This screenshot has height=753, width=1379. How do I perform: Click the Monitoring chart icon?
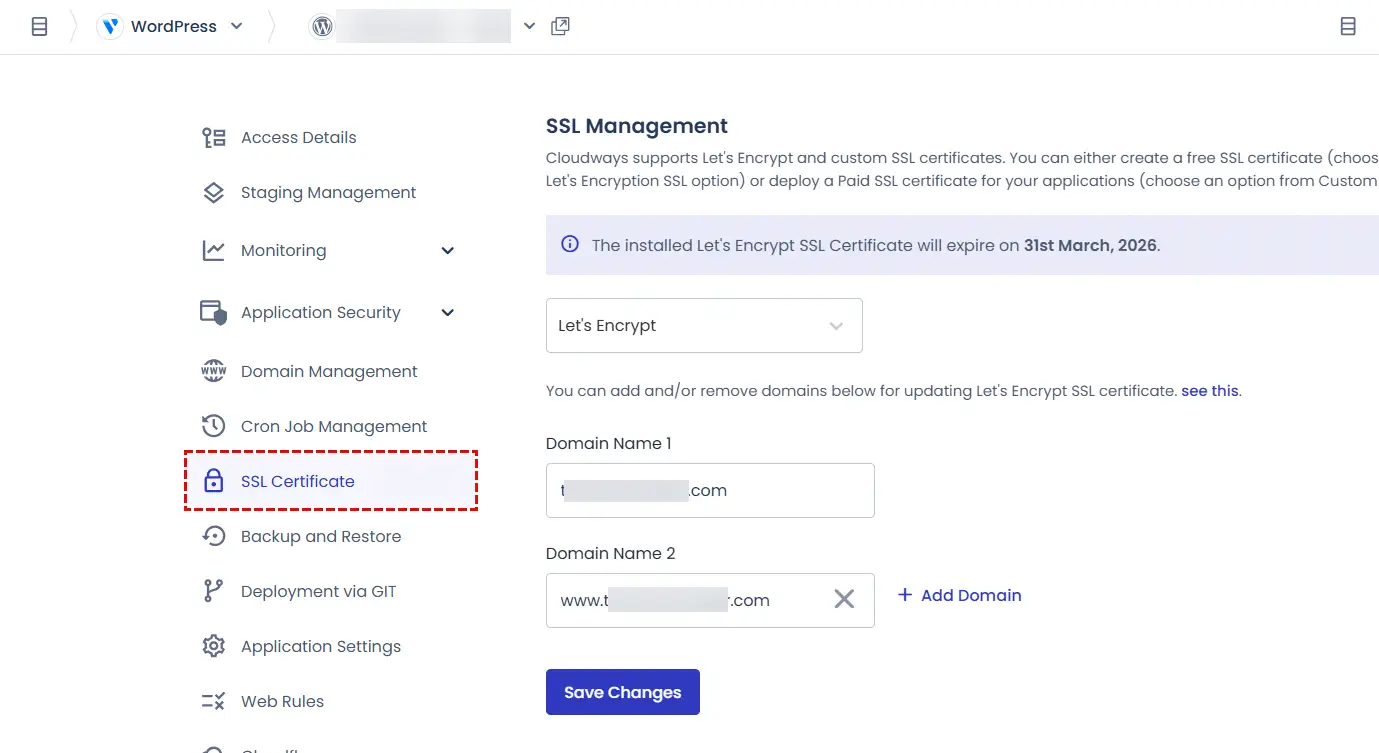[214, 250]
